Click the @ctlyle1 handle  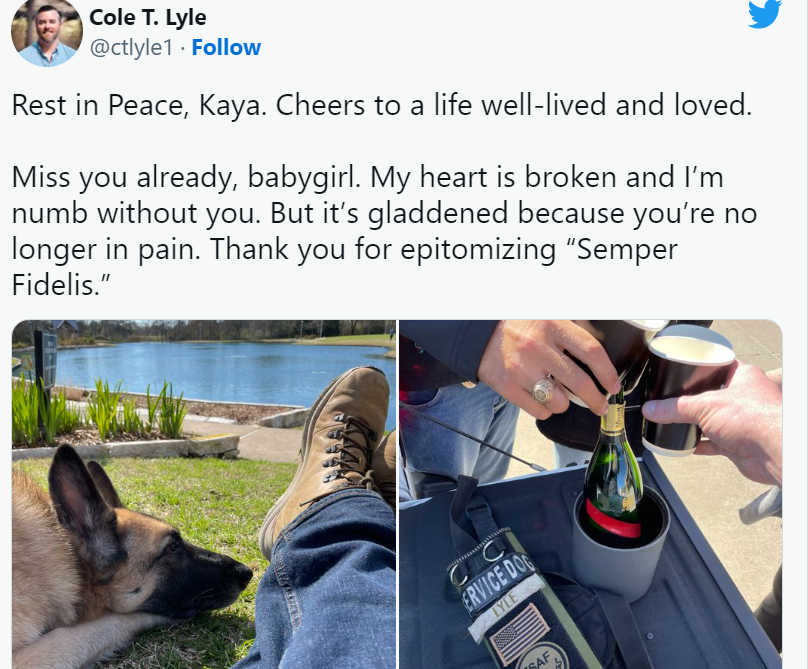click(131, 47)
